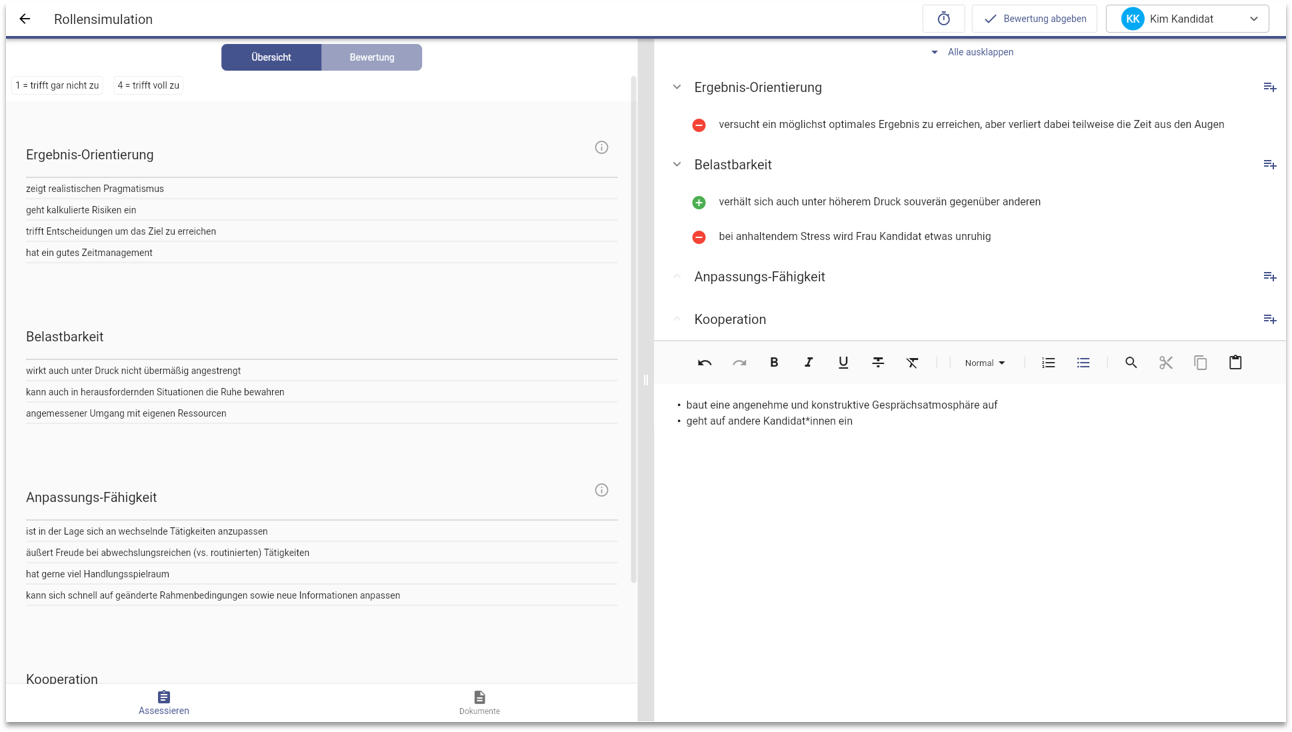Switch to the Übersicht tab
The height and width of the screenshot is (732, 1292).
click(271, 57)
